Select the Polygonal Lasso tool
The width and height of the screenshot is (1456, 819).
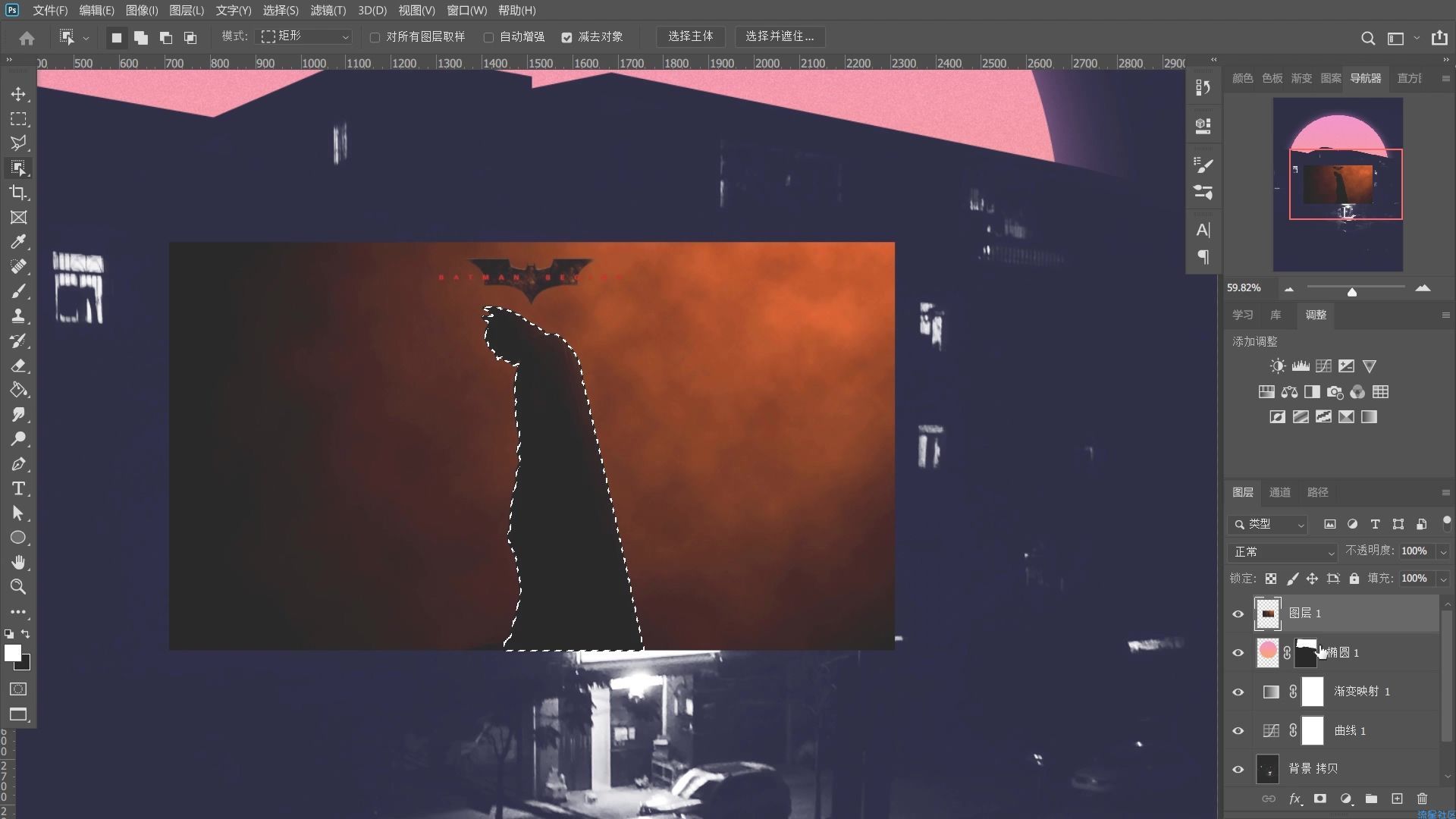click(x=18, y=143)
